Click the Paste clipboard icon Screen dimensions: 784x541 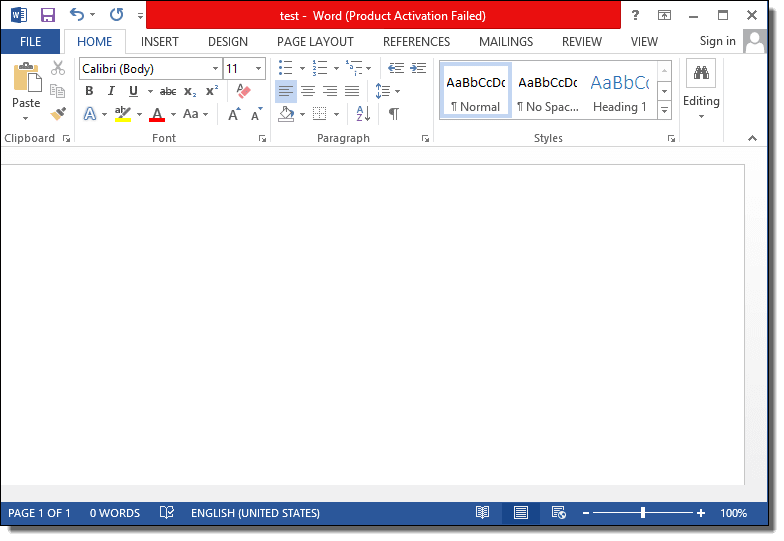(26, 78)
